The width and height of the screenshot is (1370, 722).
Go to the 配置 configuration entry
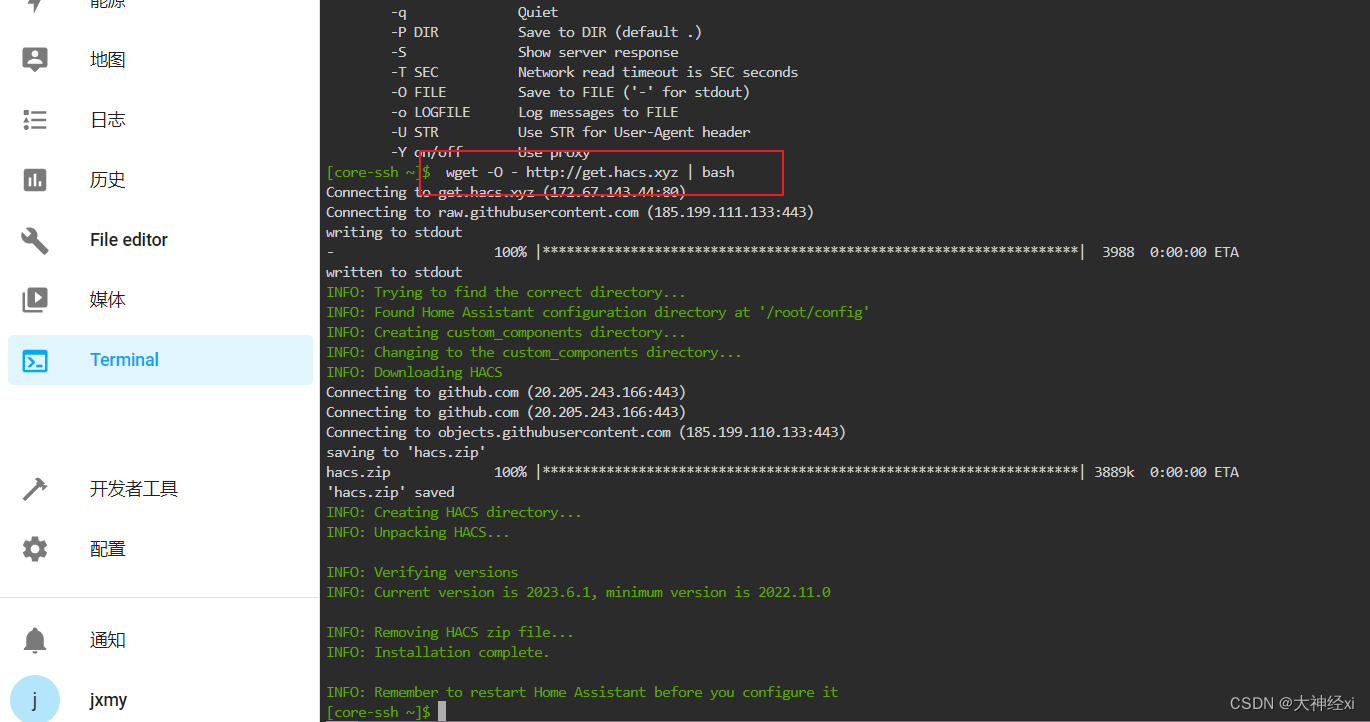click(x=108, y=549)
